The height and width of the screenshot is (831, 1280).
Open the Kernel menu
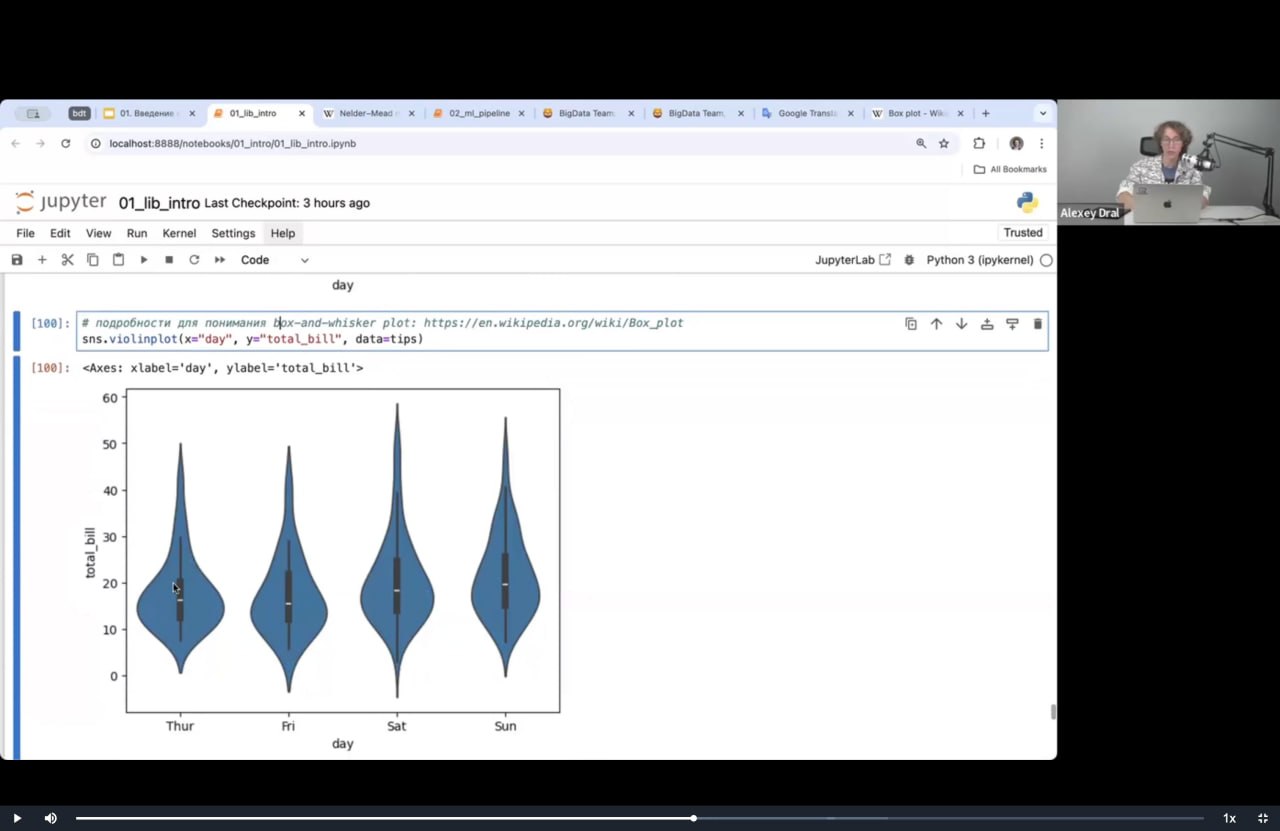point(179,233)
